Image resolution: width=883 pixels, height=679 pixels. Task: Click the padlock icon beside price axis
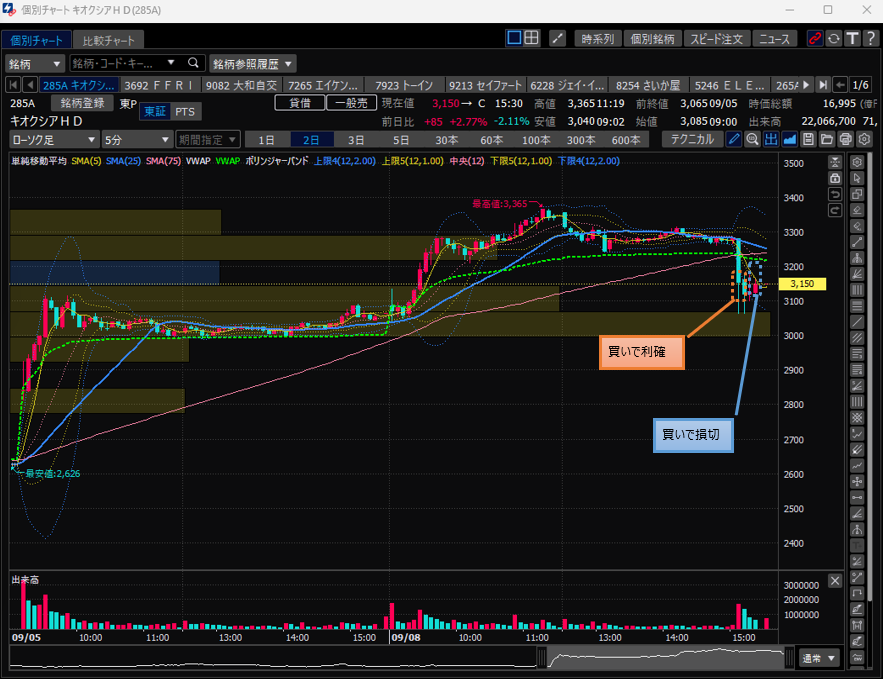[x=834, y=177]
